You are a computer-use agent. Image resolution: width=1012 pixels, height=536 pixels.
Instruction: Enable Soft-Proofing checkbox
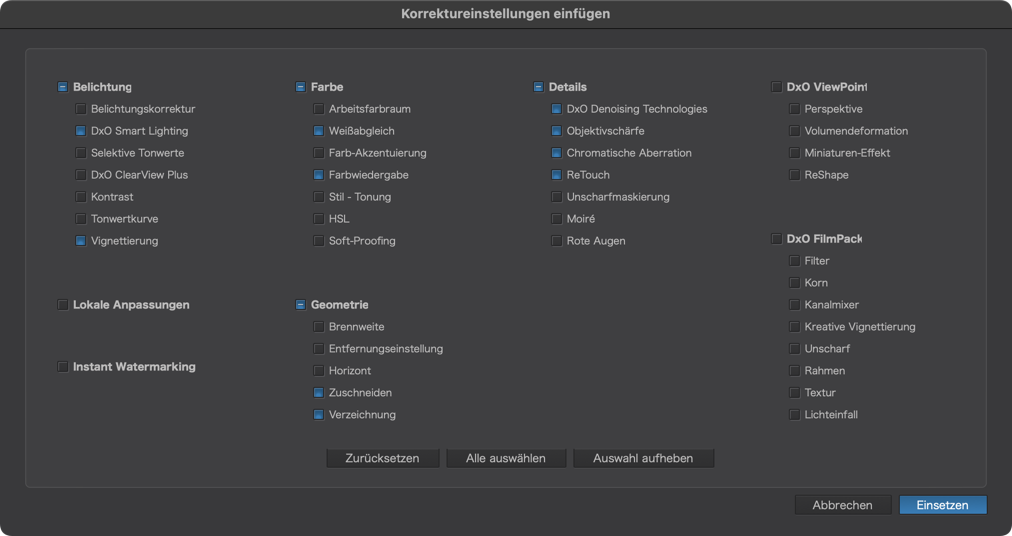coord(318,241)
